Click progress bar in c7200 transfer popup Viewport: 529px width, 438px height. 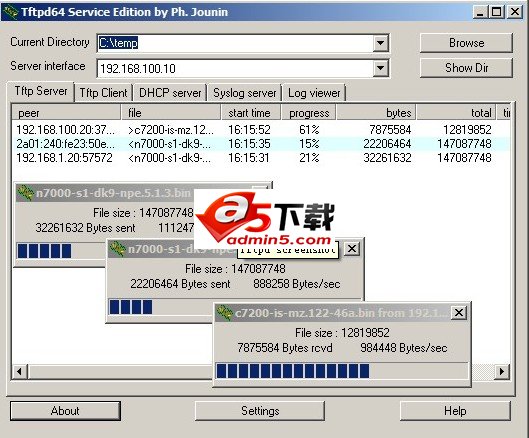point(342,371)
